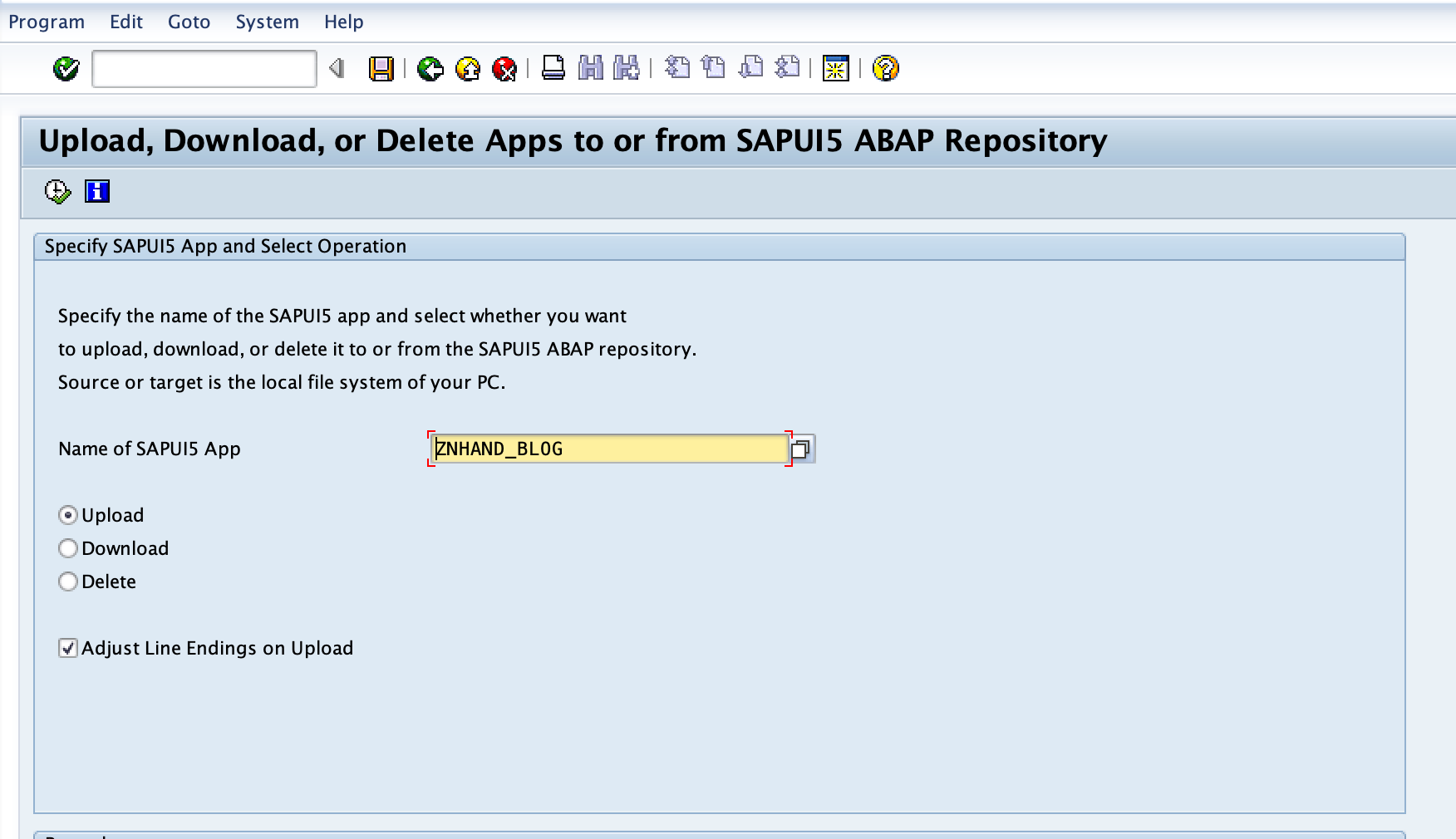Click the yellow Exit icon
This screenshot has width=1456, height=839.
(x=468, y=68)
